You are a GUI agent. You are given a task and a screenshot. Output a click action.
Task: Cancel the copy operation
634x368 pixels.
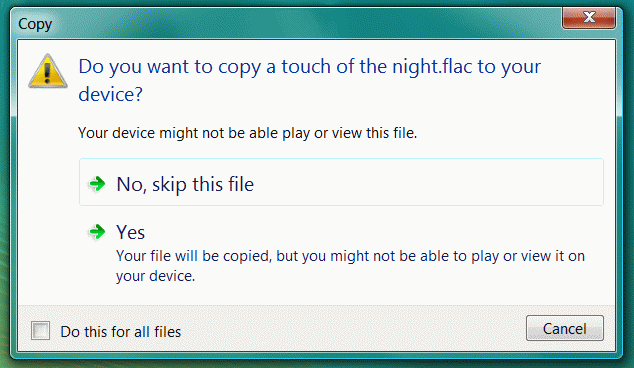point(564,328)
